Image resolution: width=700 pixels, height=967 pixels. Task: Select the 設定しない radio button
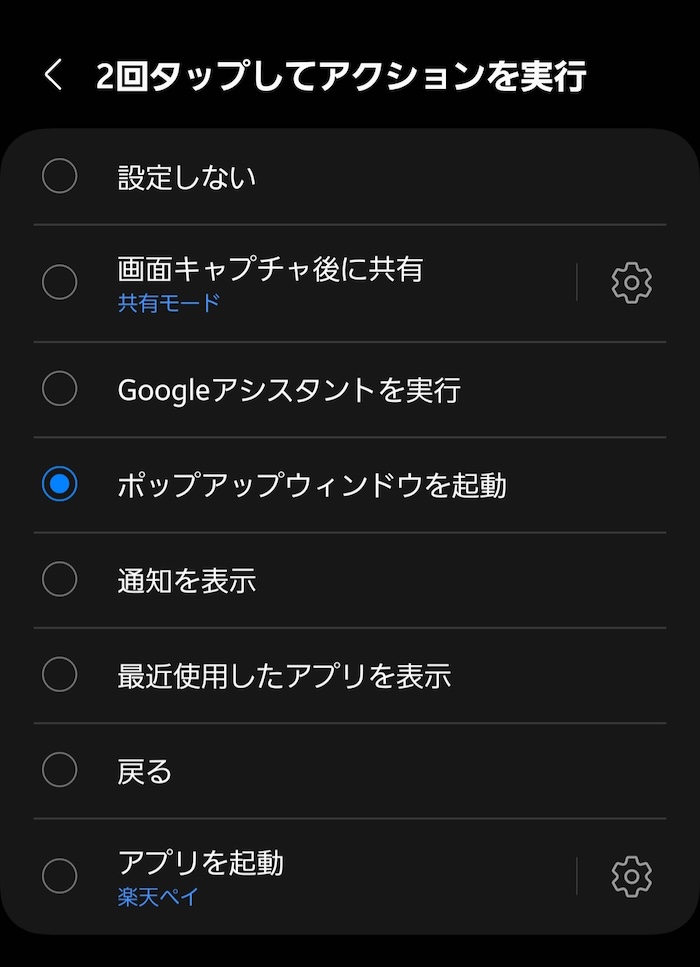59,176
